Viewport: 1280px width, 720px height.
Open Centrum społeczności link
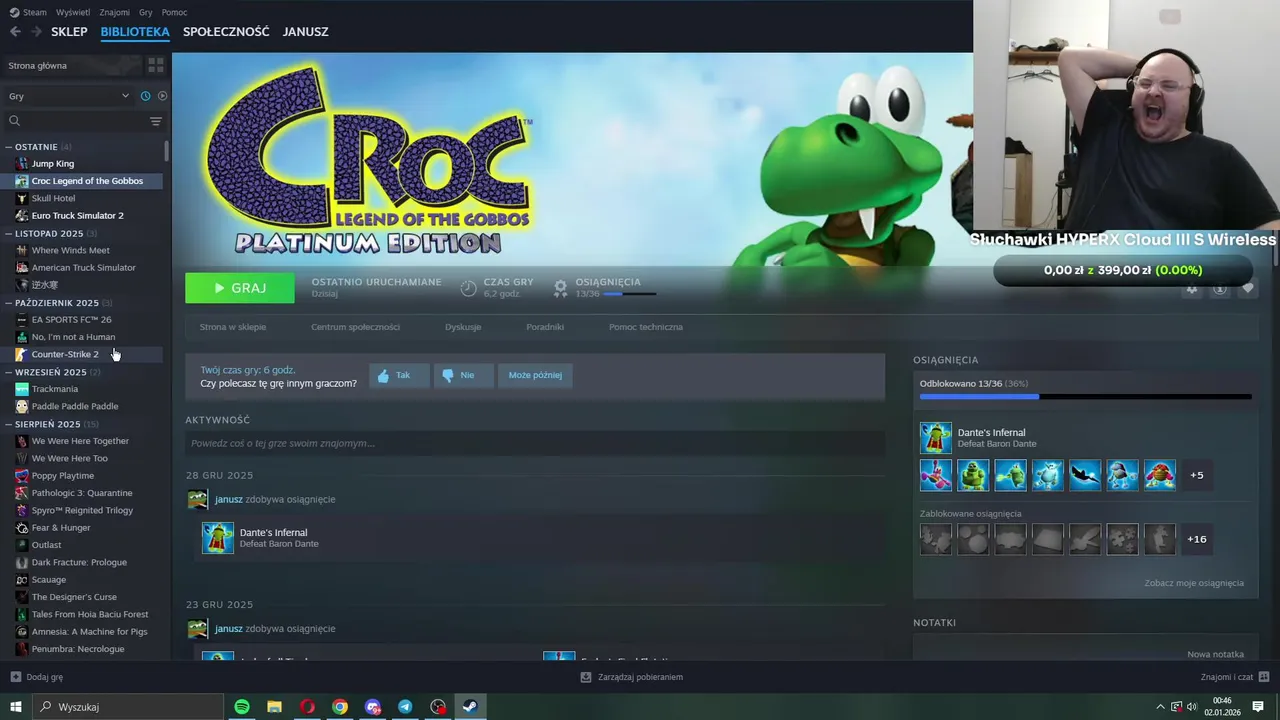coord(355,327)
